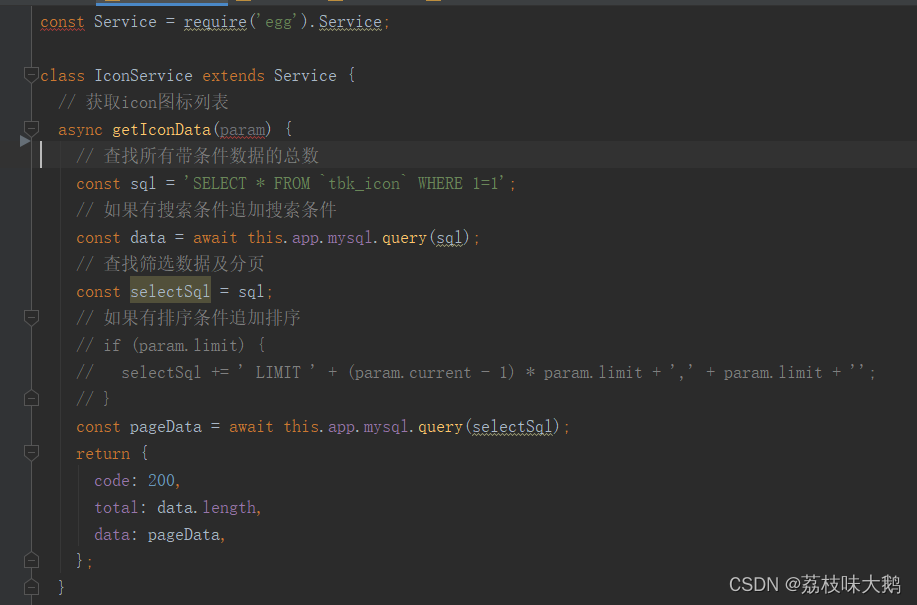Screen dimensions: 917x605
Task: Collapse the getIconData method fold arrow
Action: 31,128
